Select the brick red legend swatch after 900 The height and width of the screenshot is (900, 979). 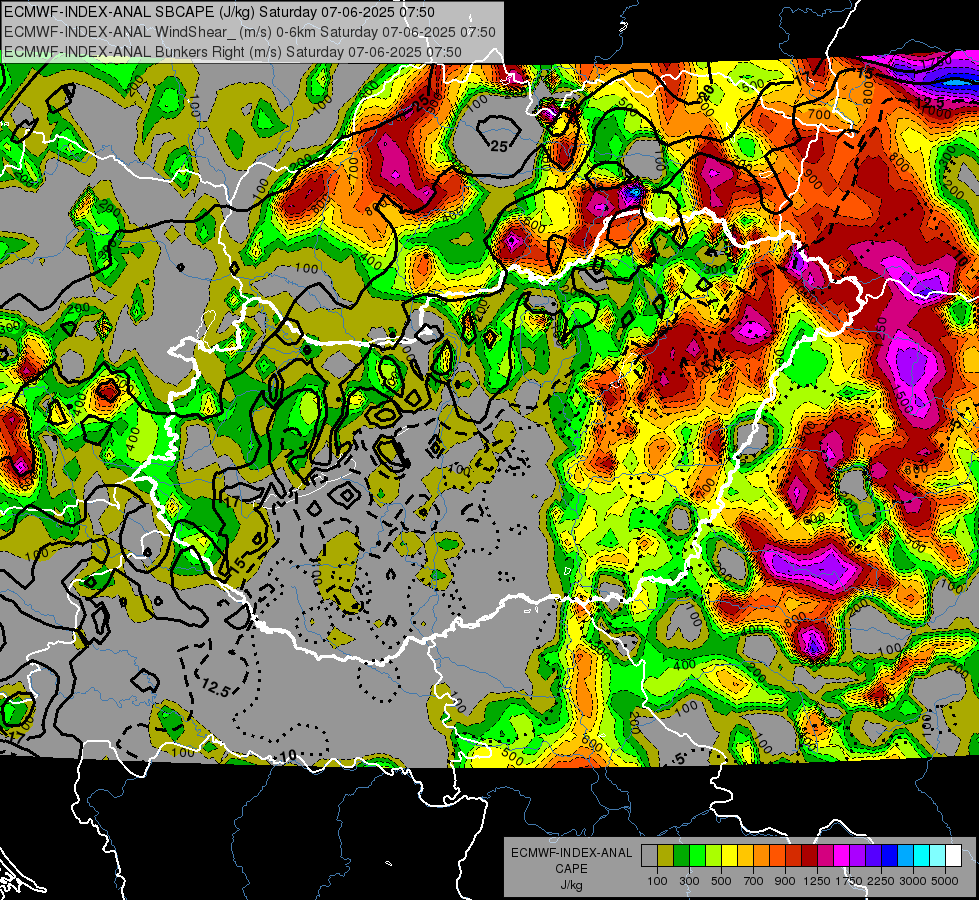pyautogui.click(x=794, y=856)
